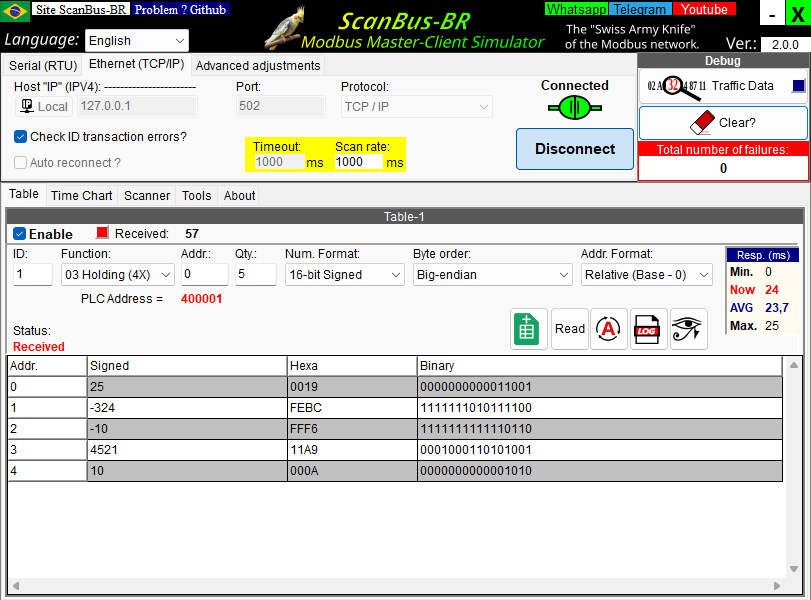Click the Local IP button

click(44, 106)
